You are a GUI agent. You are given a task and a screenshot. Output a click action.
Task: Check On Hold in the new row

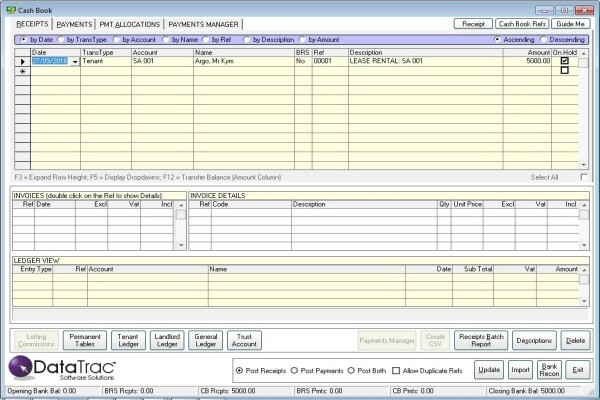point(564,70)
